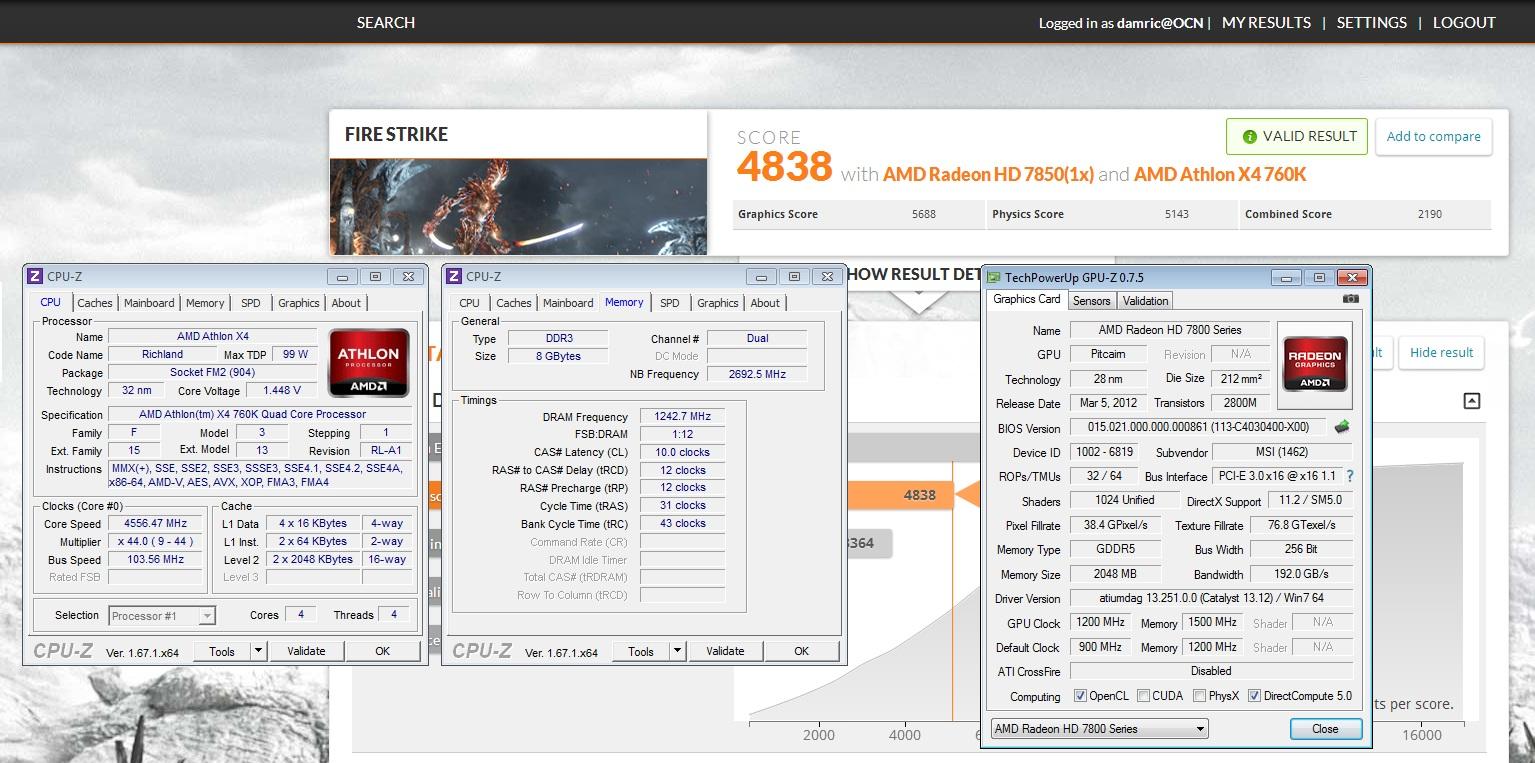This screenshot has height=763, width=1535.
Task: Toggle the DirectCompute 5.0 checkbox
Action: coord(1254,696)
